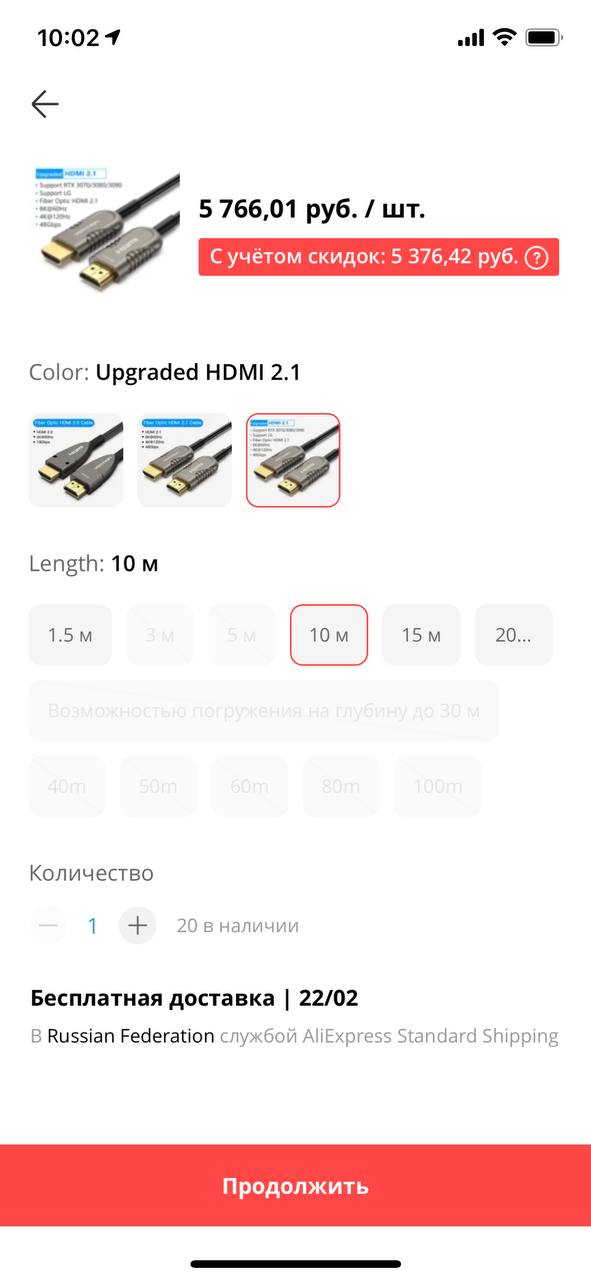
Task: Tap the Продолжить button
Action: [295, 1186]
